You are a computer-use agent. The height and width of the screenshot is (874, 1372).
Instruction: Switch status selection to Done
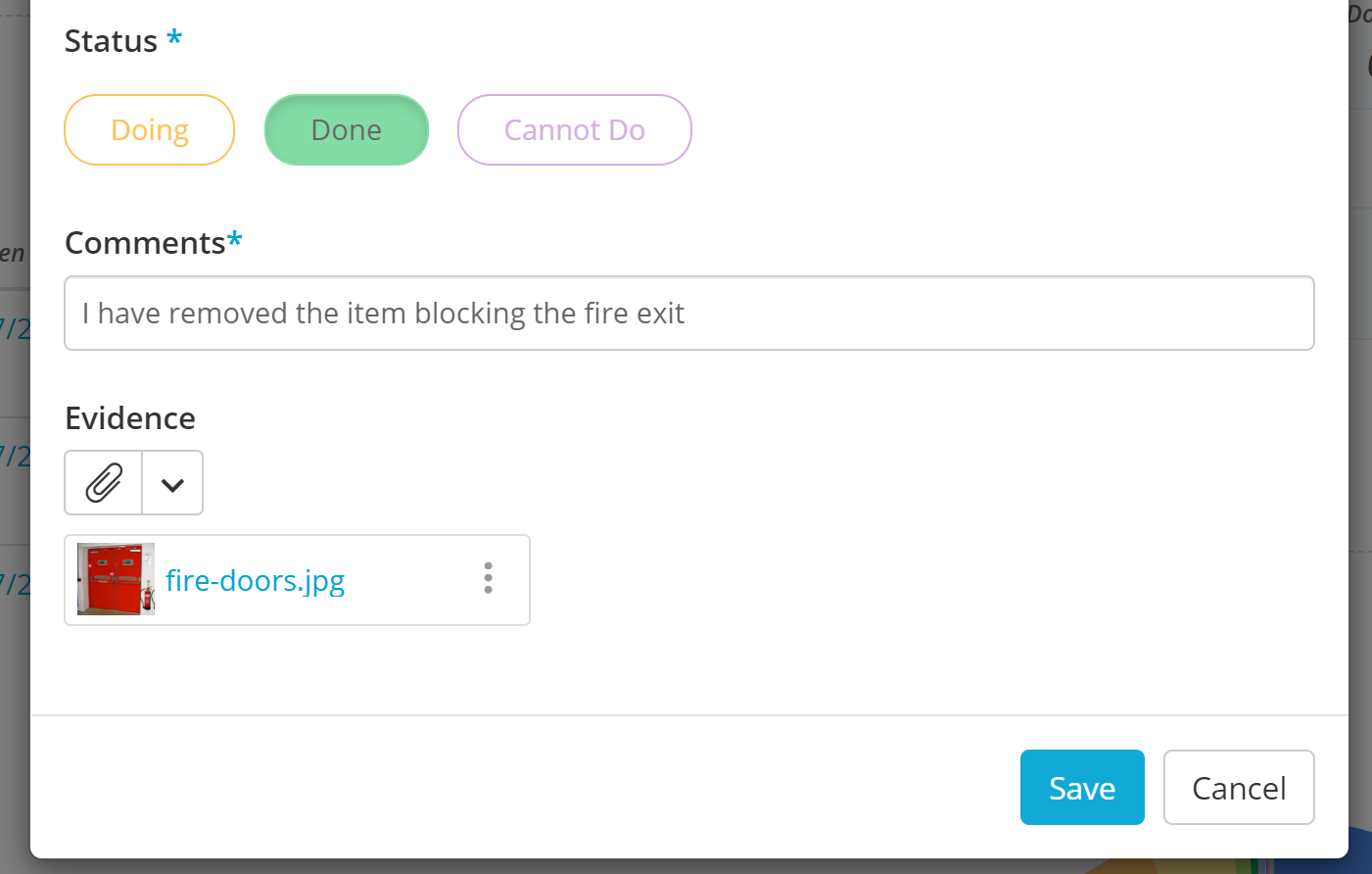[x=346, y=129]
